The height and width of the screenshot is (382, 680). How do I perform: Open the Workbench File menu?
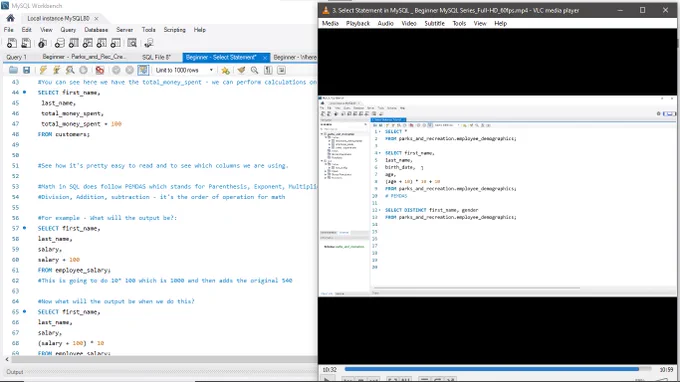tap(9, 29)
